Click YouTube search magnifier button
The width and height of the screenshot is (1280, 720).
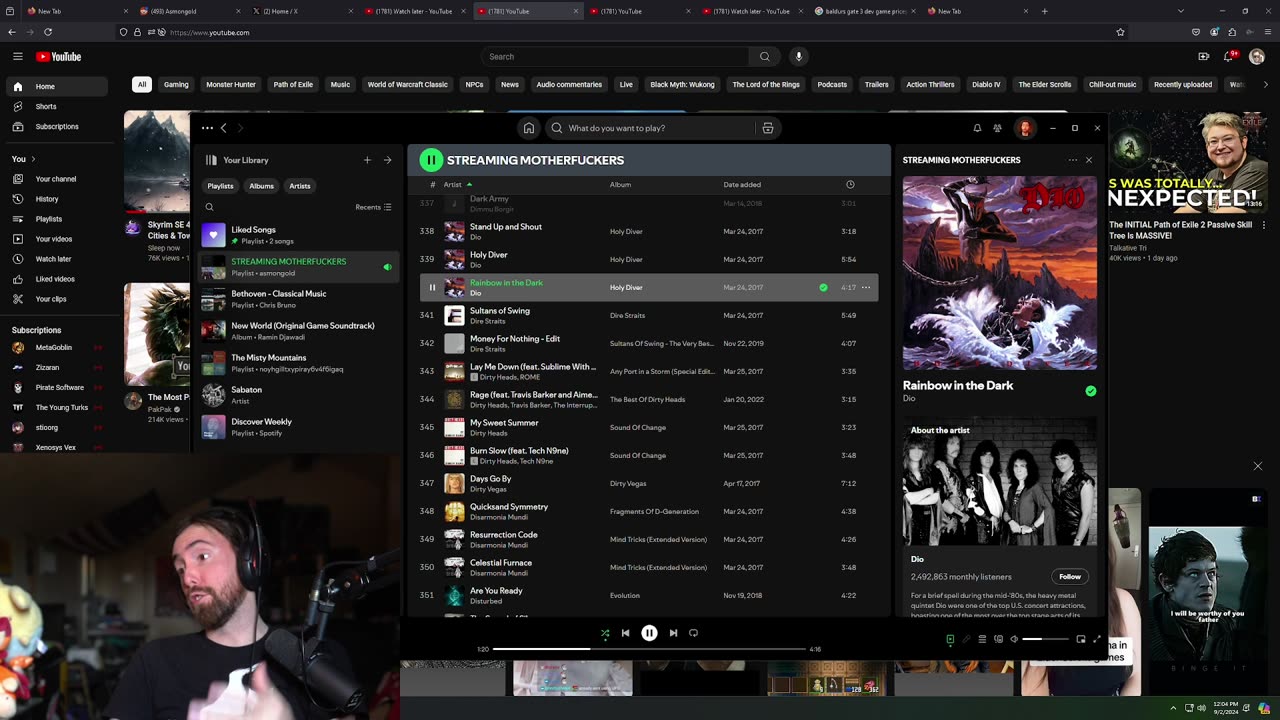coord(764,57)
